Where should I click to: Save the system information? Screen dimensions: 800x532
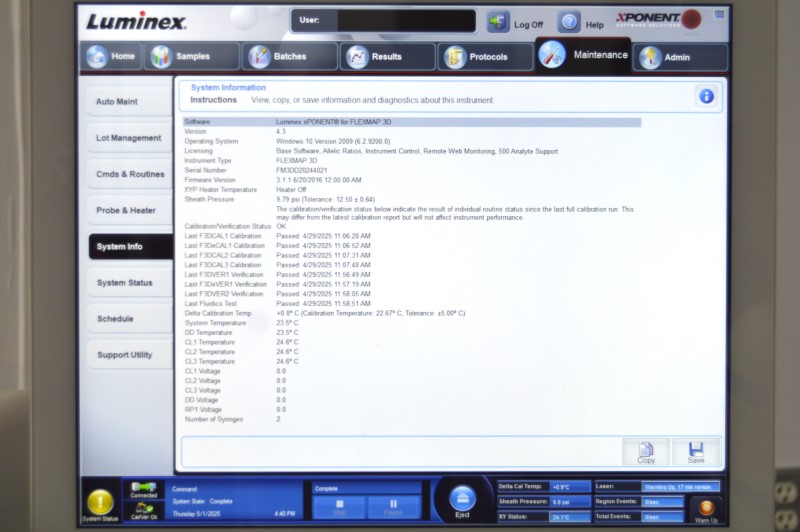click(695, 452)
